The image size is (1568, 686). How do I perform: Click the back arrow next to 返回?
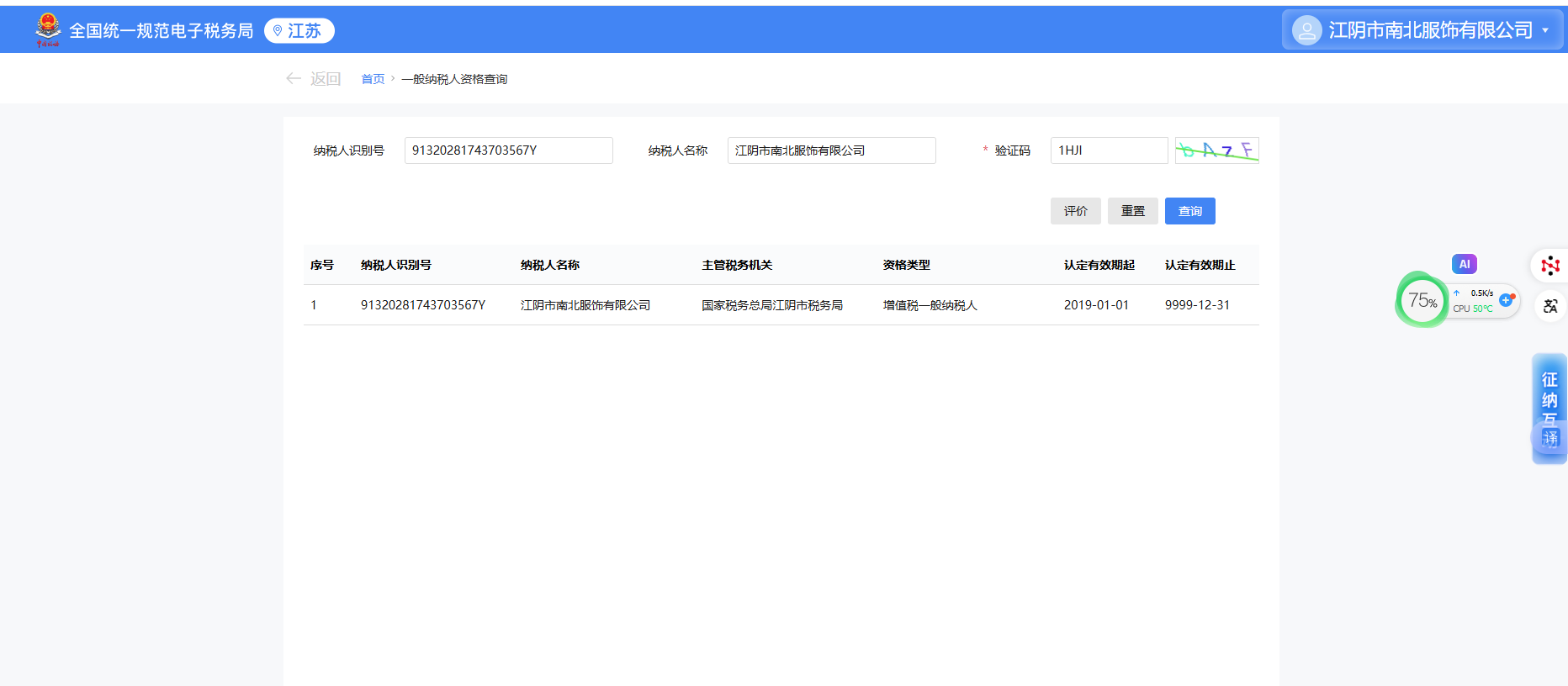point(294,79)
